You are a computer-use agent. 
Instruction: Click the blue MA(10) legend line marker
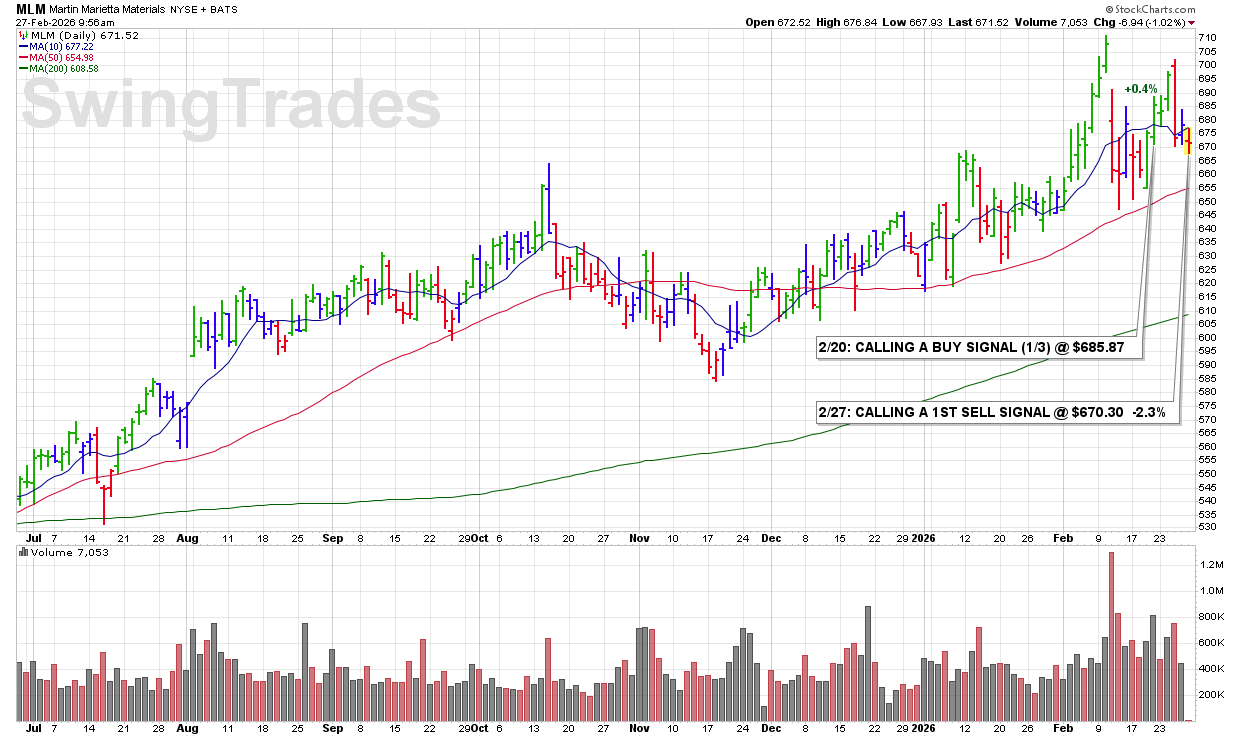[x=22, y=47]
